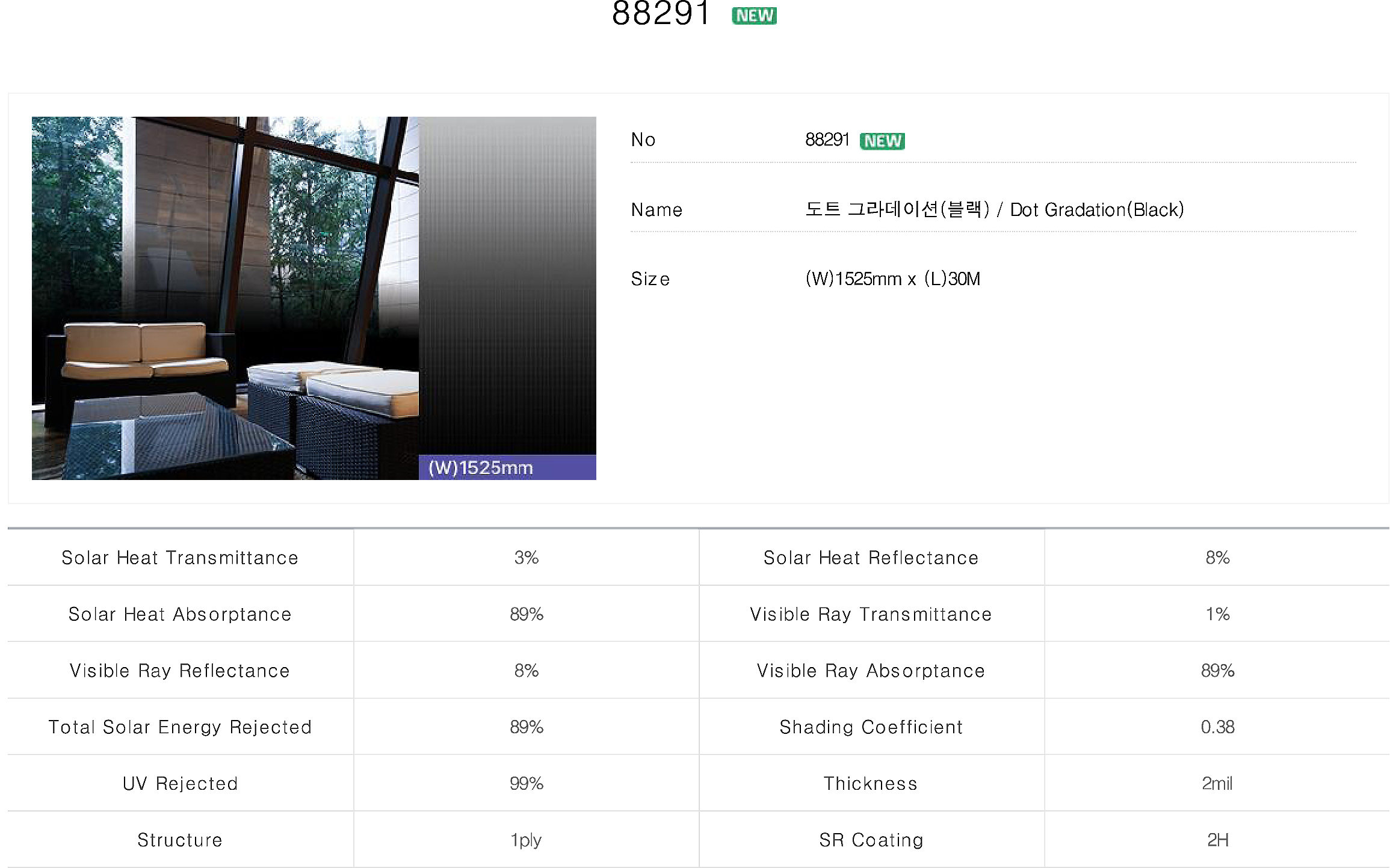The image size is (1390, 868).
Task: Click the Size field label
Action: (x=650, y=279)
